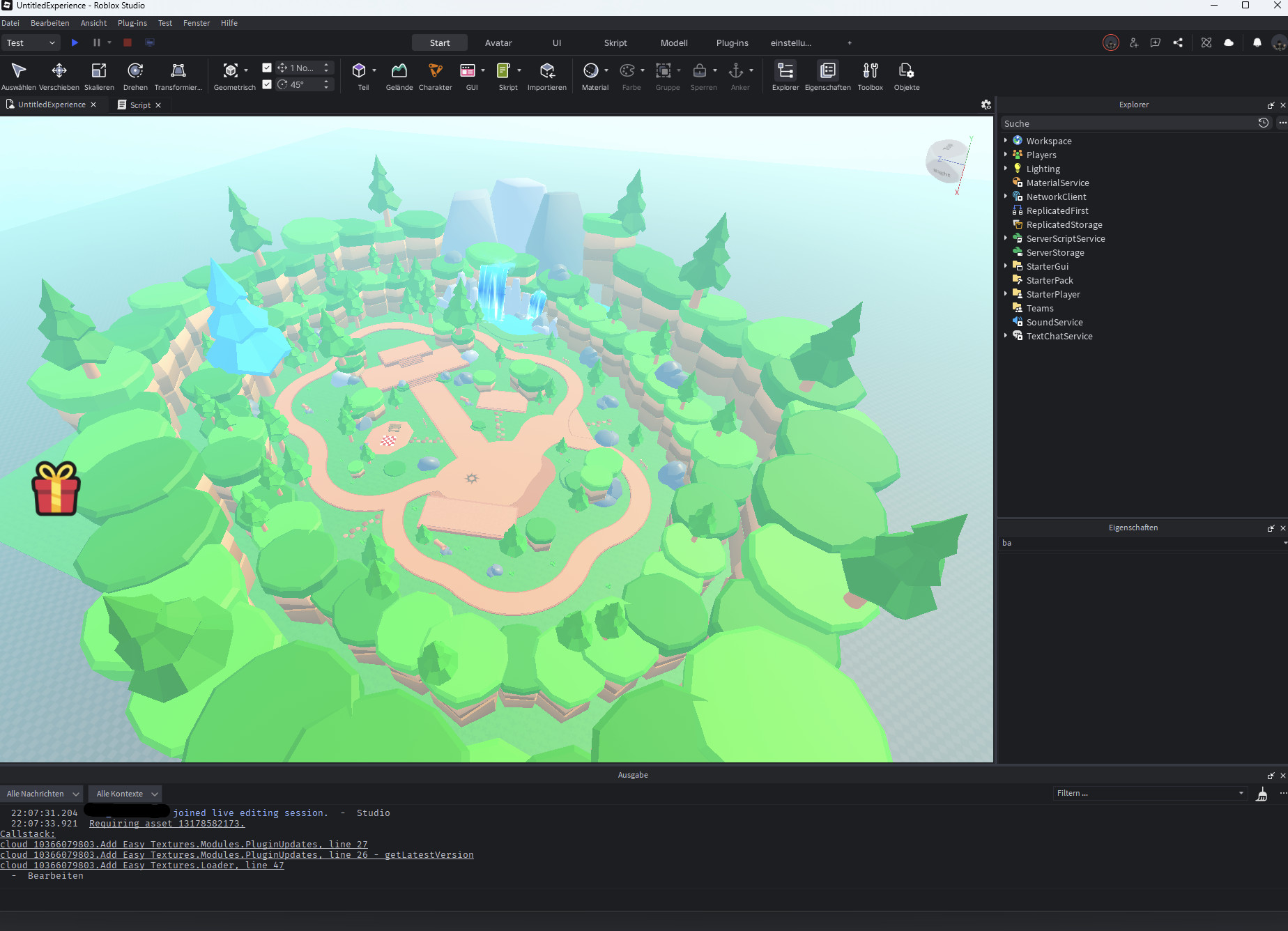Click the blue Play test button
The width and height of the screenshot is (1288, 931).
click(75, 43)
